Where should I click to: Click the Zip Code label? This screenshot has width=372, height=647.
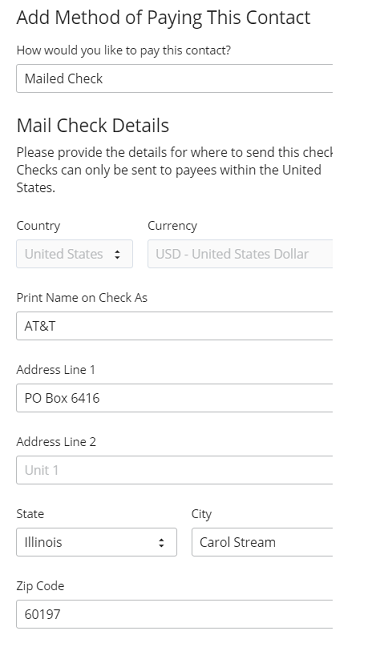pos(40,586)
